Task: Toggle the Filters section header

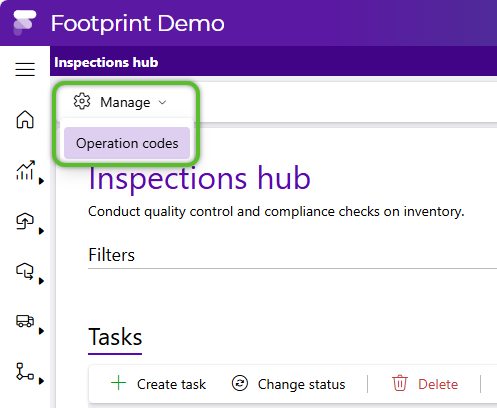Action: click(x=112, y=255)
